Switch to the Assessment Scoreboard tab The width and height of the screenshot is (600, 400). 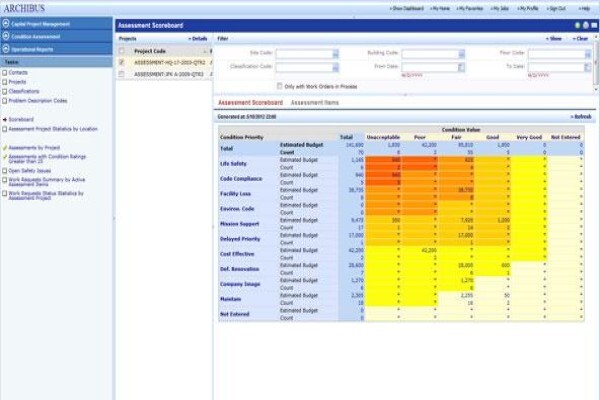pos(250,103)
